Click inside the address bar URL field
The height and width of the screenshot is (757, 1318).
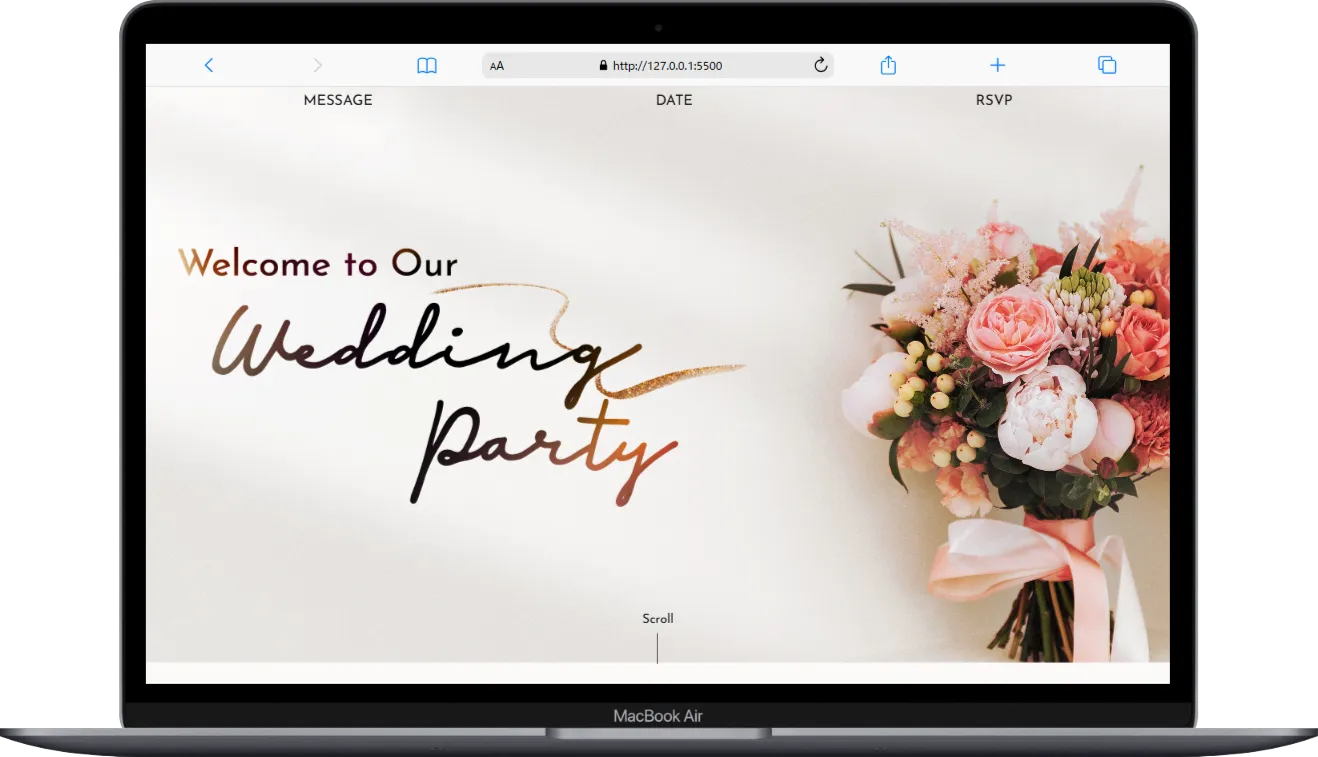click(x=700, y=65)
